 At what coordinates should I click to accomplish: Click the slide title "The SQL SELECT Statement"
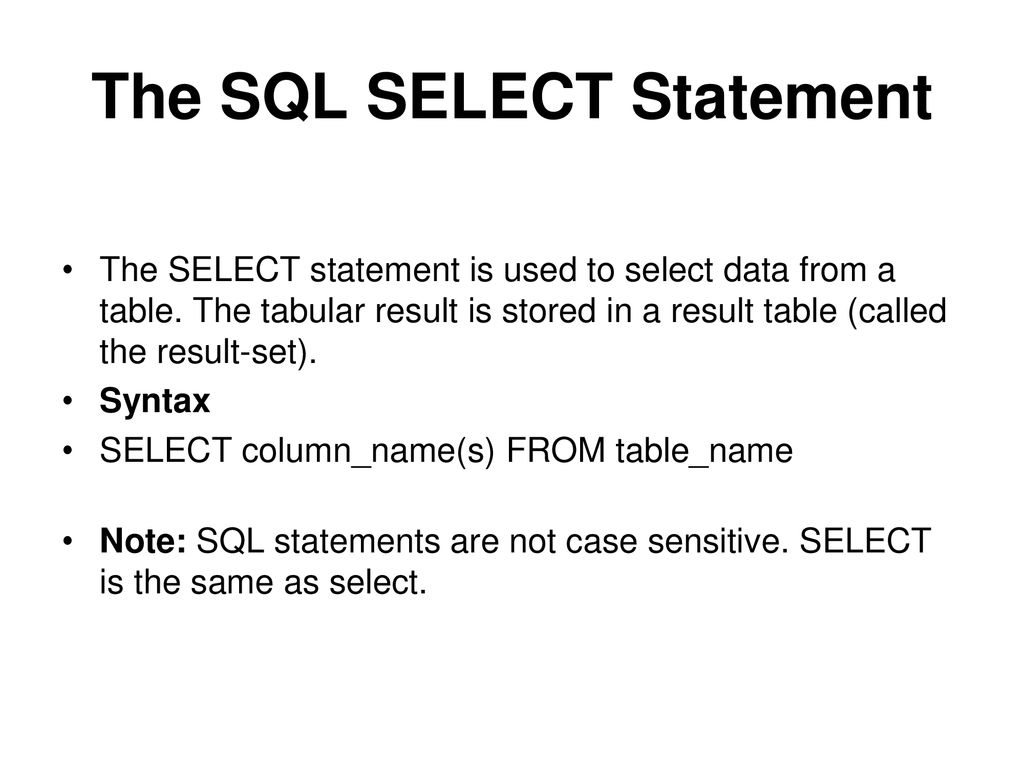(x=511, y=97)
